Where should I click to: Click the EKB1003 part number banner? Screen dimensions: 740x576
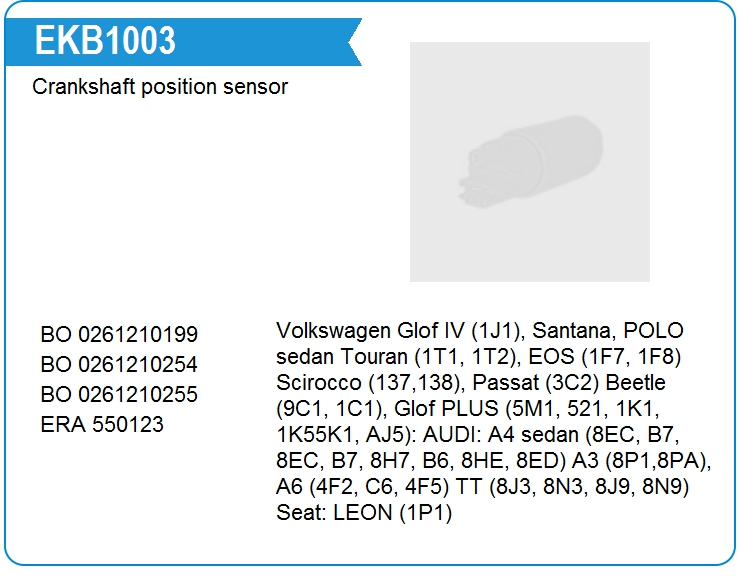click(105, 40)
